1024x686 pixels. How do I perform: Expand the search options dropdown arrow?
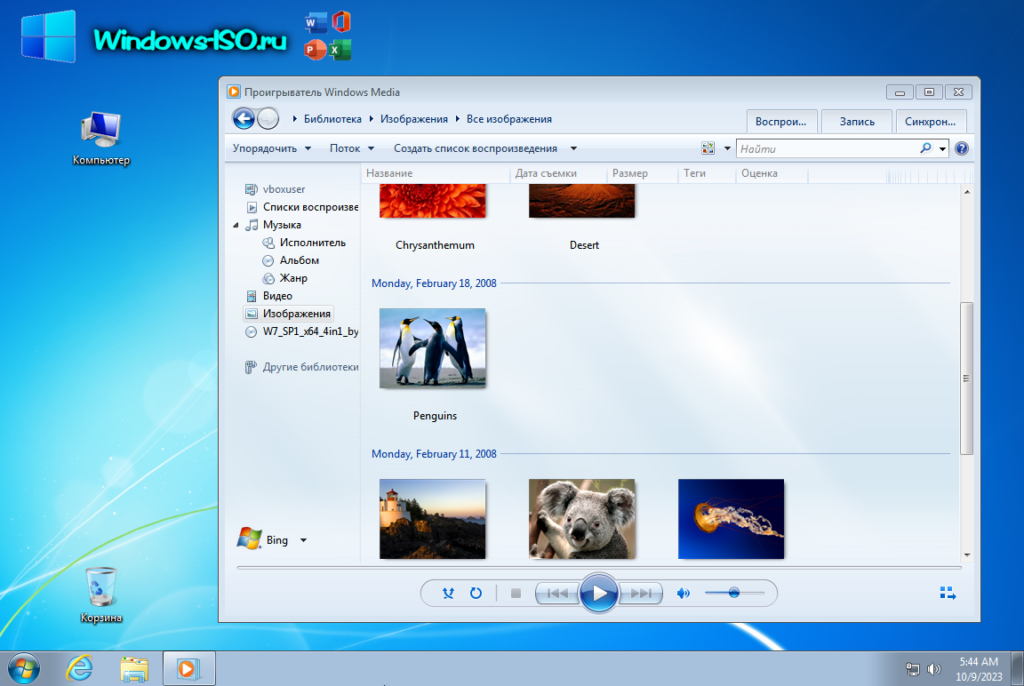pyautogui.click(x=942, y=149)
